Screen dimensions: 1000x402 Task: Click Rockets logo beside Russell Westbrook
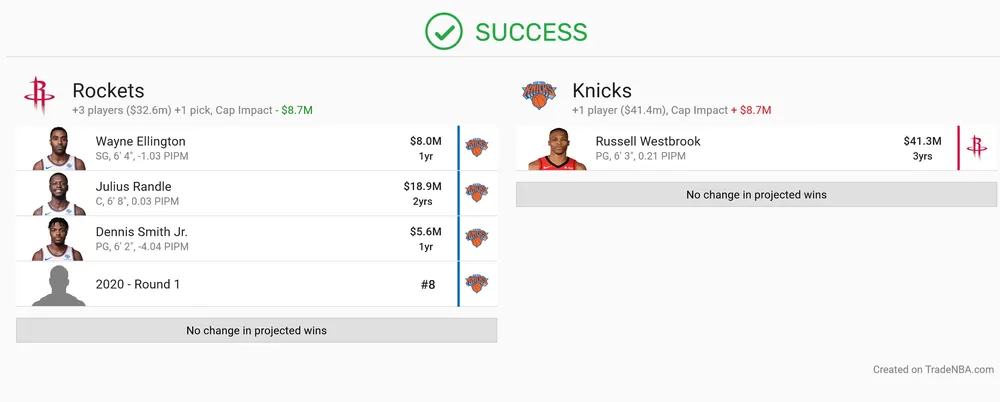pyautogui.click(x=976, y=147)
